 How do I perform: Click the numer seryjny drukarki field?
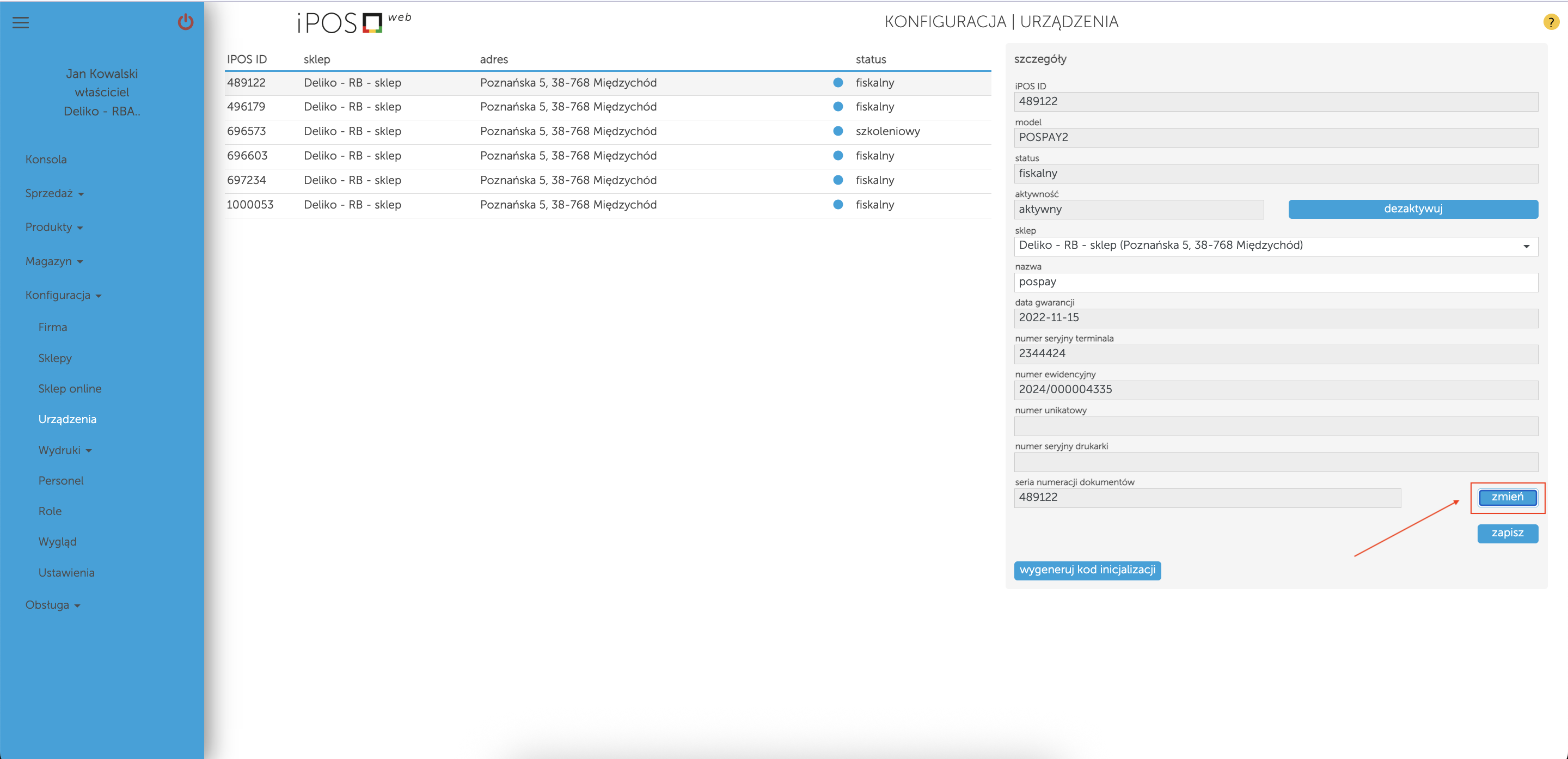tap(1276, 461)
